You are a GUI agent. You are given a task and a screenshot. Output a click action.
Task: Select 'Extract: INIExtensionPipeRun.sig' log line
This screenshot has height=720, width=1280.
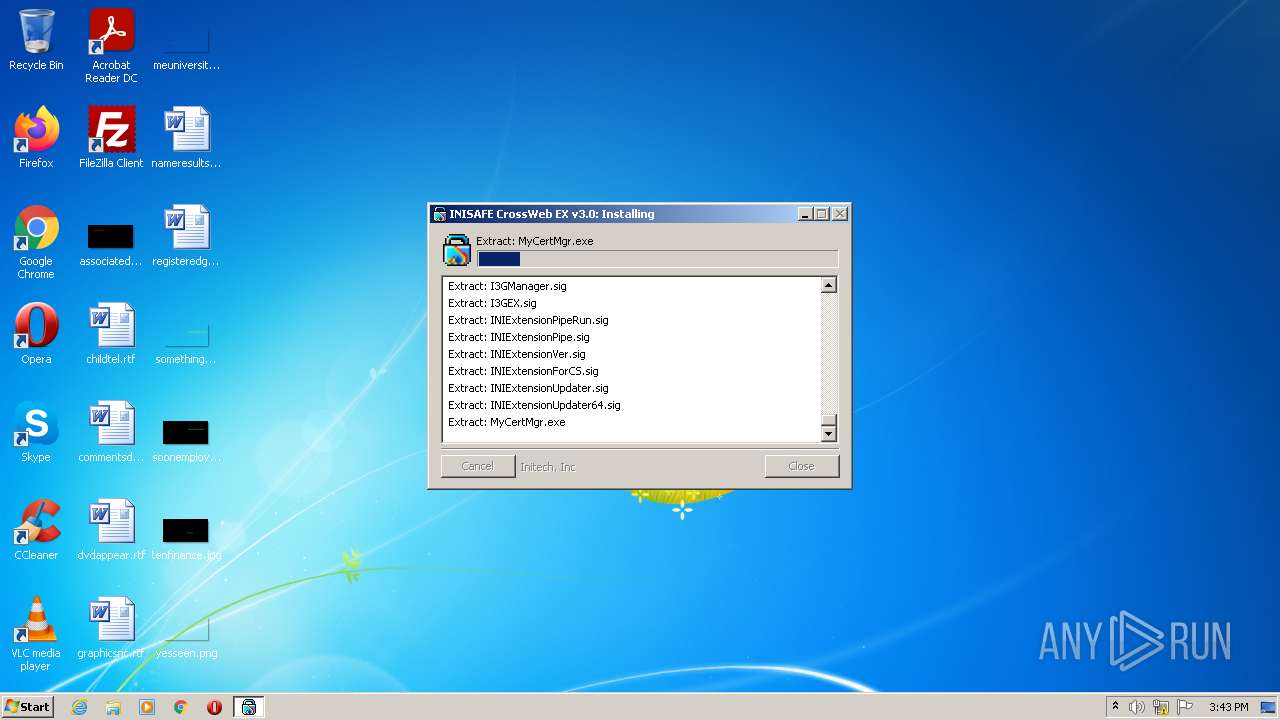pos(528,320)
